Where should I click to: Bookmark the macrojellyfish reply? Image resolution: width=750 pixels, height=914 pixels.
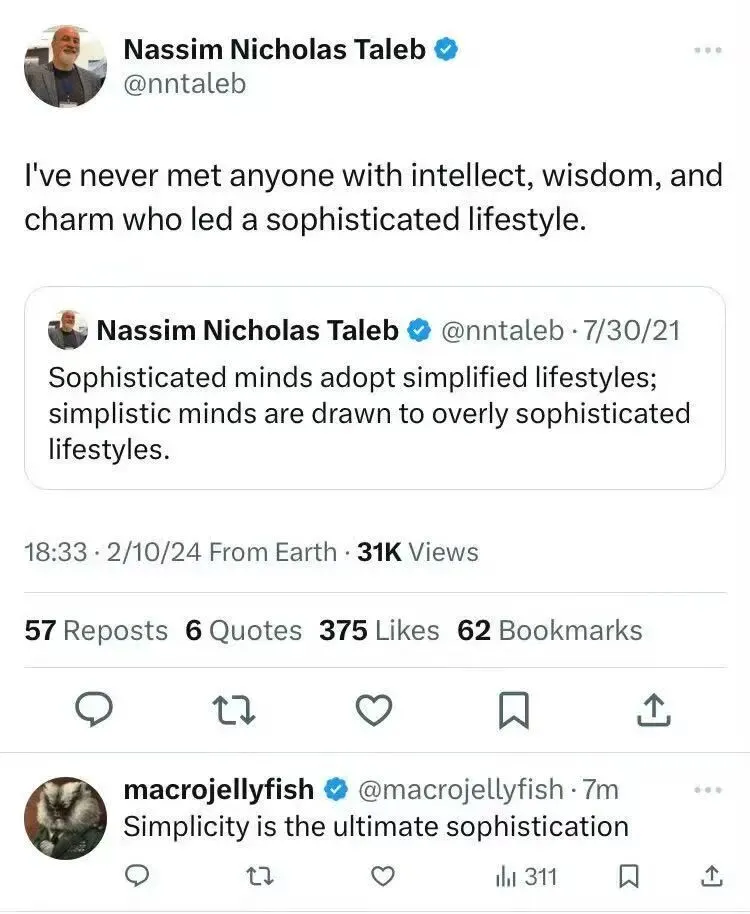[x=629, y=877]
